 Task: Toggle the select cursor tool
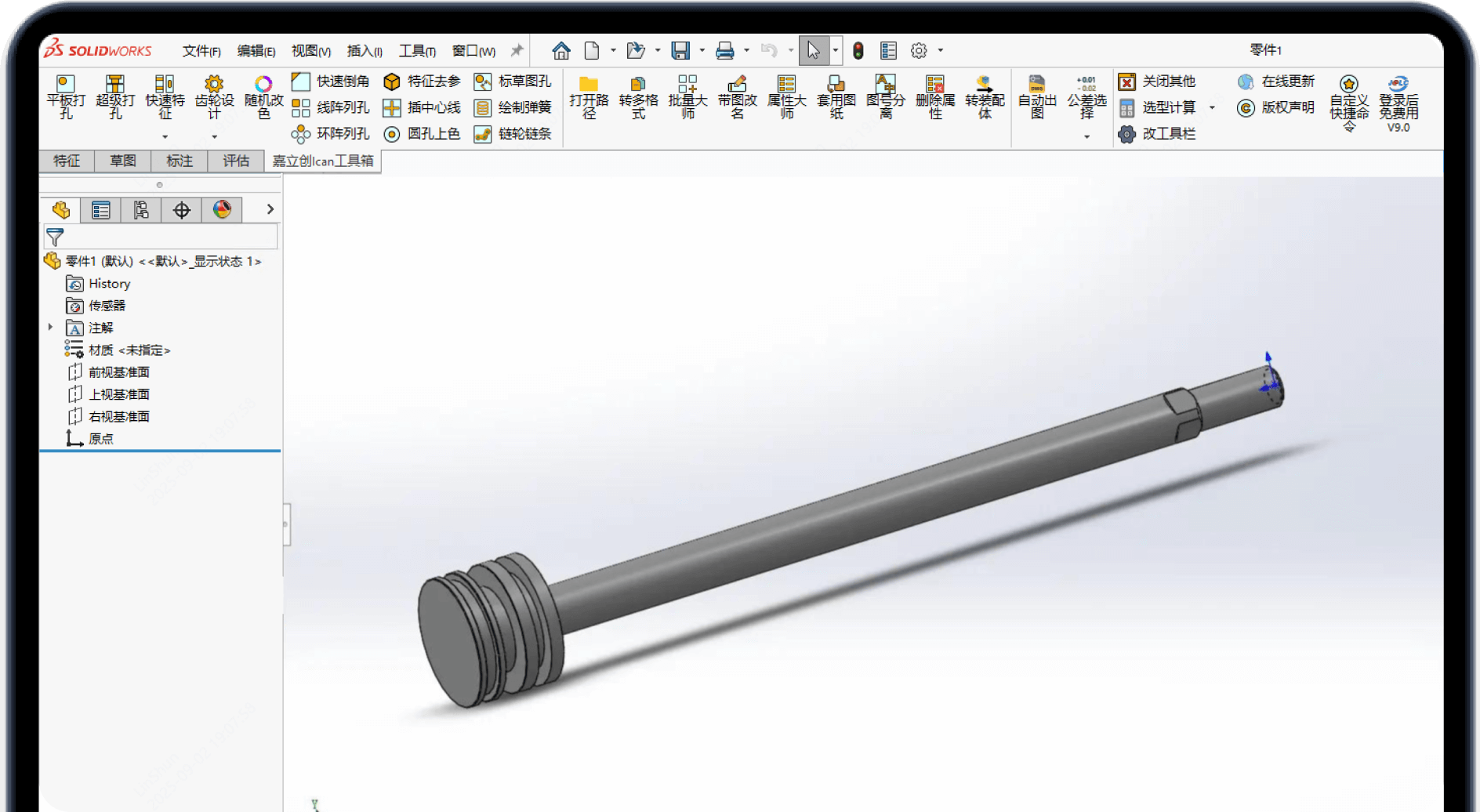pyautogui.click(x=813, y=51)
